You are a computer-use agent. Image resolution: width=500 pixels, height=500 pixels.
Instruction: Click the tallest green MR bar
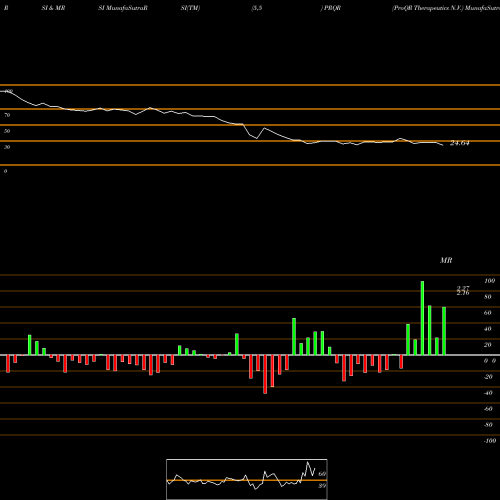422,318
